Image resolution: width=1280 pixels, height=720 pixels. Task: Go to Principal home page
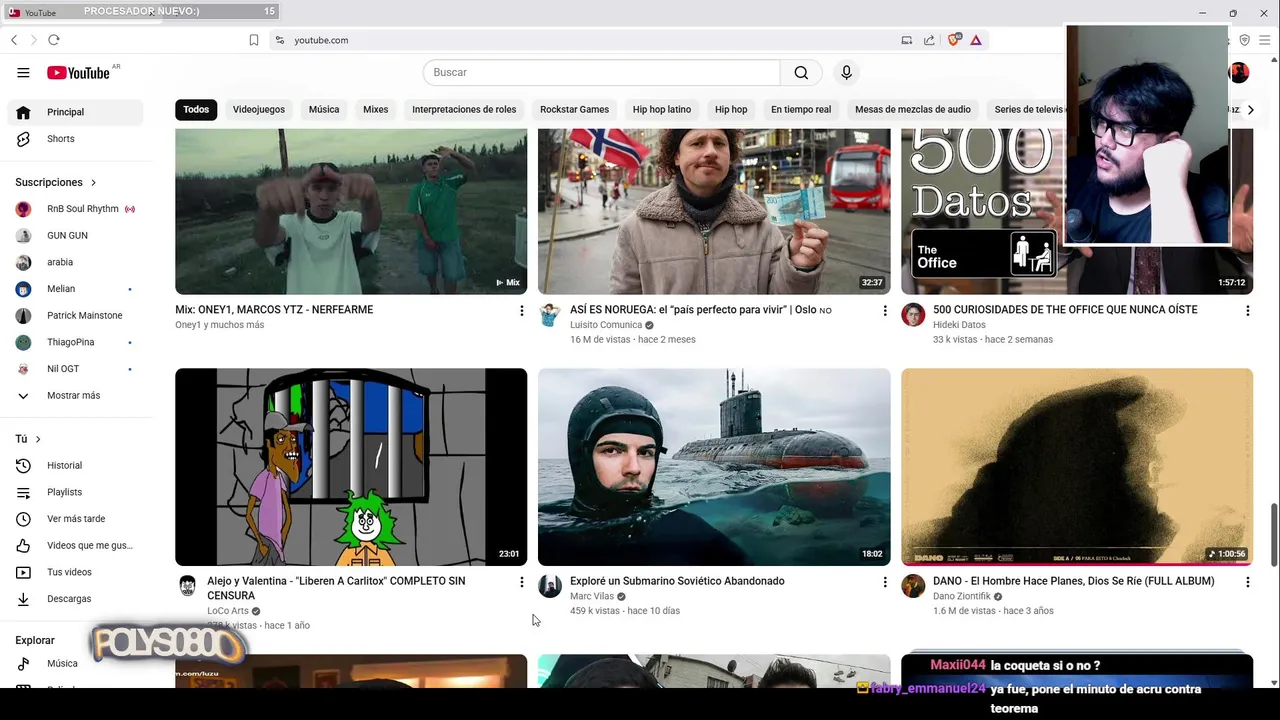(x=75, y=112)
